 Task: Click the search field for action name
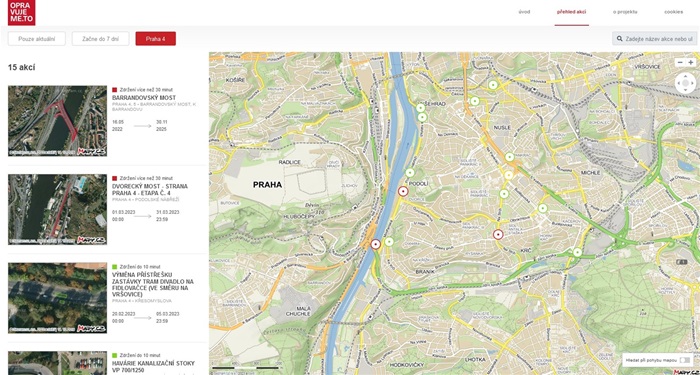pyautogui.click(x=654, y=39)
